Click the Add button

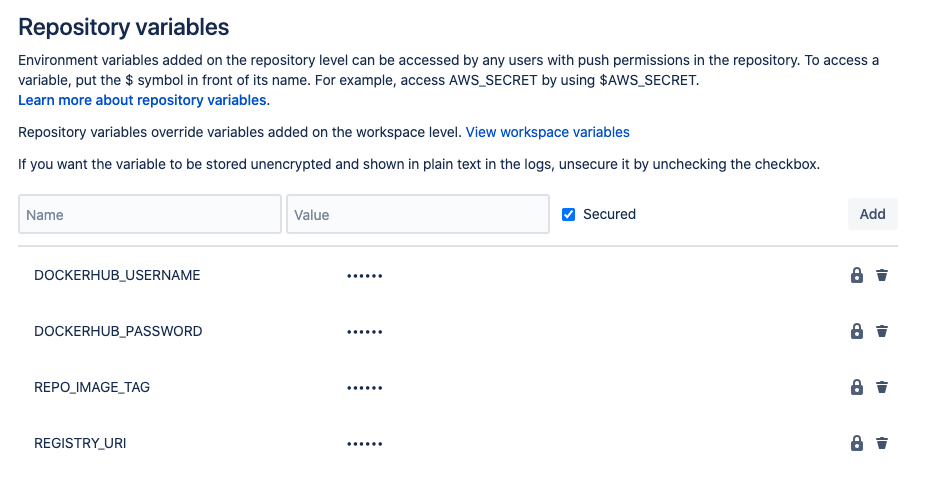(872, 214)
